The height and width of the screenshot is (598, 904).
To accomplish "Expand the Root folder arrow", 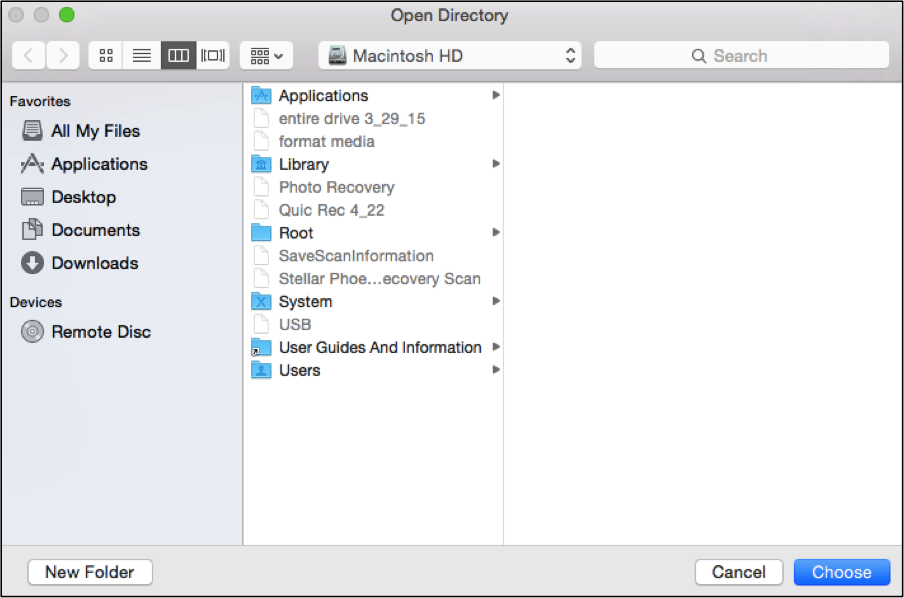I will (x=496, y=232).
